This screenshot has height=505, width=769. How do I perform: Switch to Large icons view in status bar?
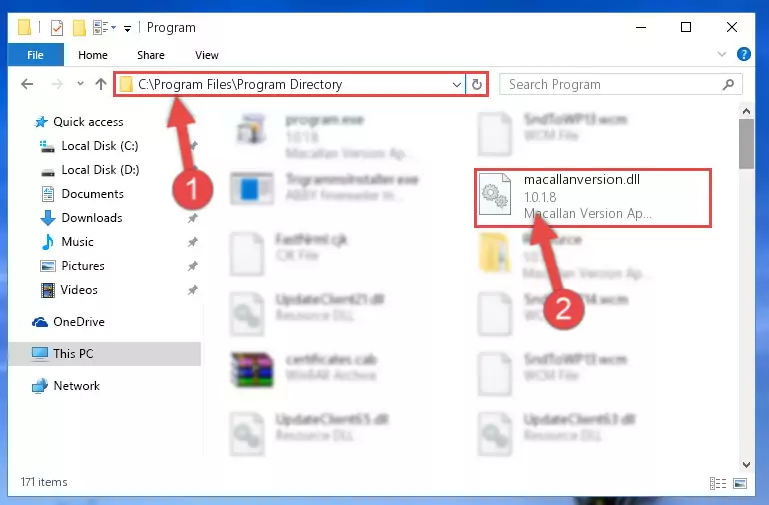[x=740, y=483]
